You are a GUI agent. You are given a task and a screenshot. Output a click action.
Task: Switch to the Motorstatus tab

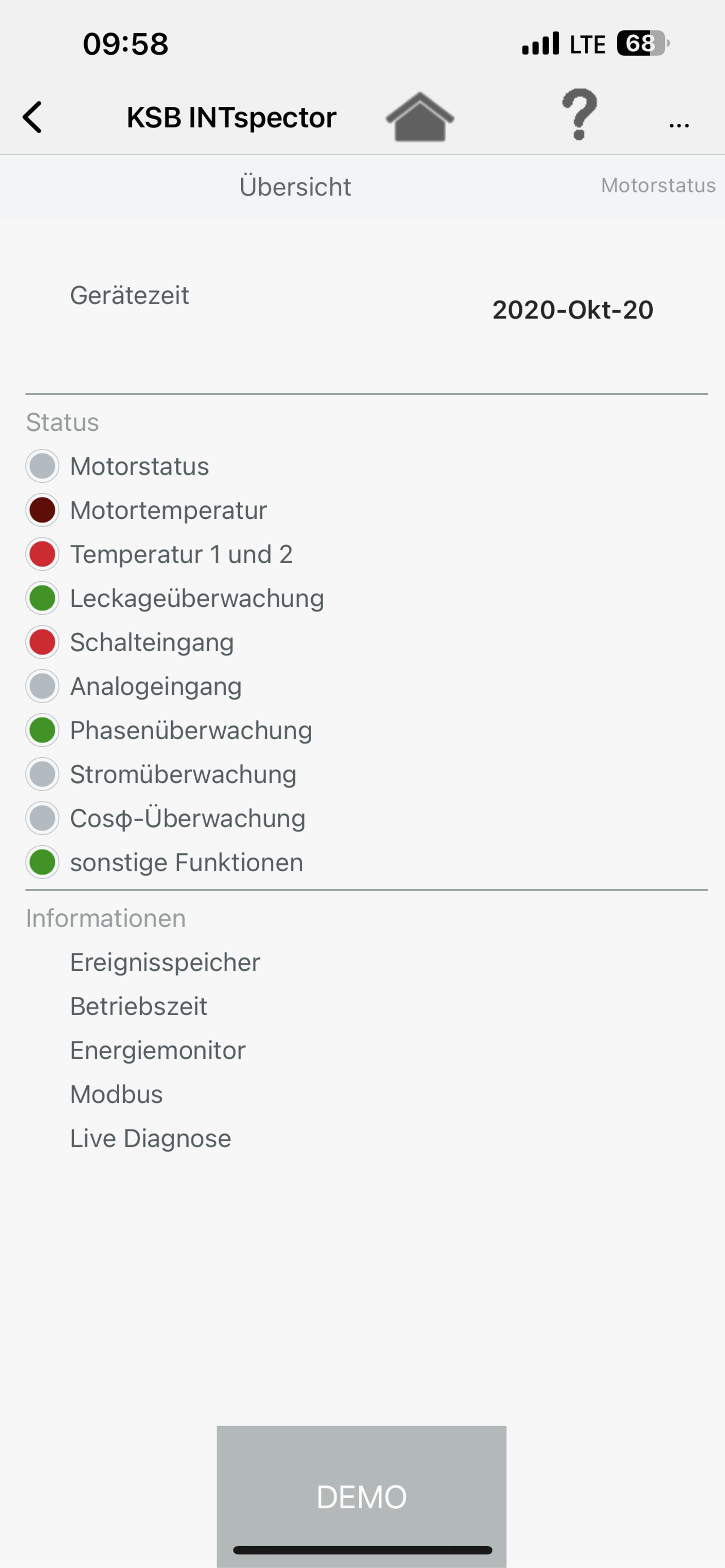[x=658, y=185]
